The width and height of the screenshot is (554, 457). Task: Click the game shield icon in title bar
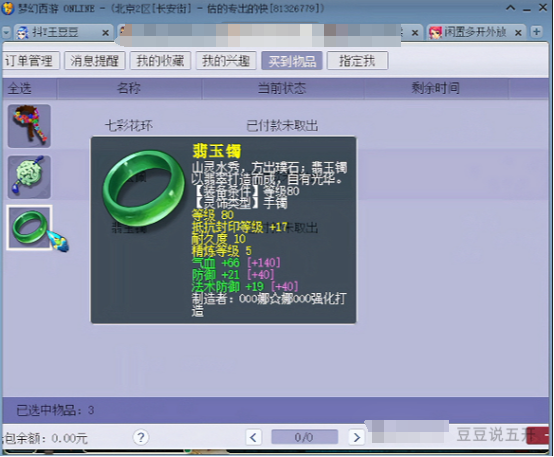(7, 8)
